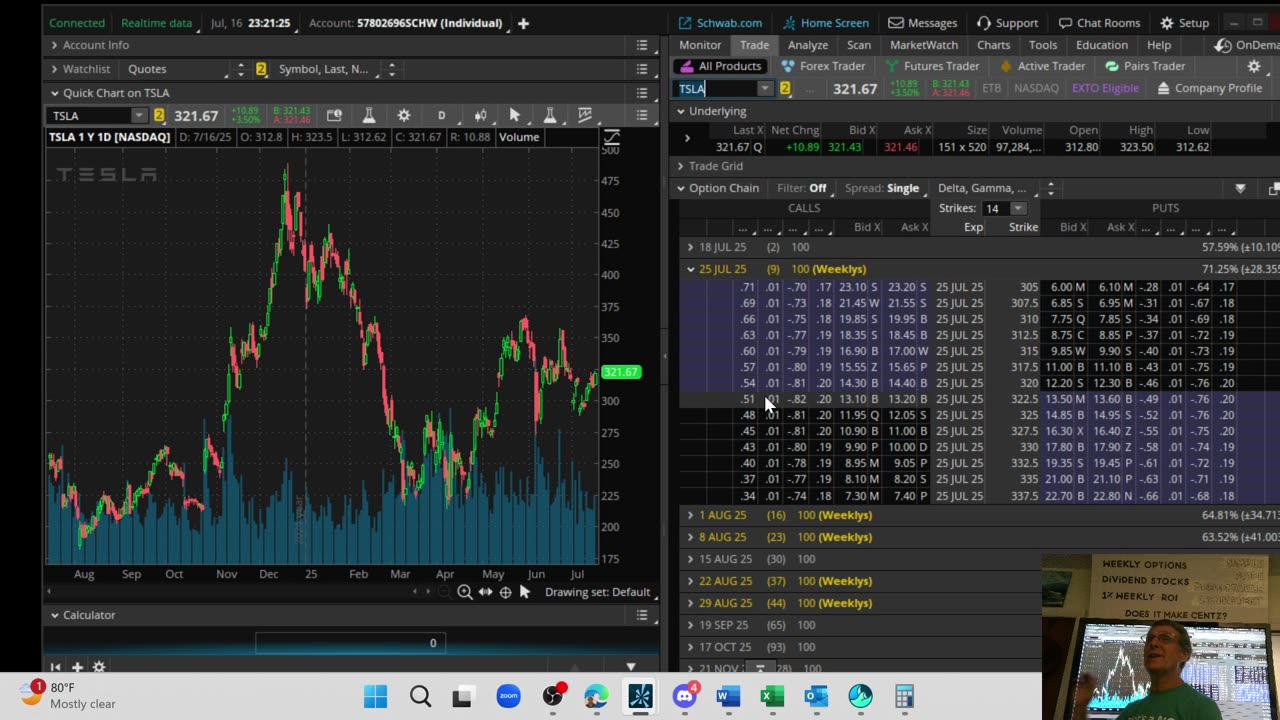
Task: Open Chat Rooms in top bar
Action: pos(1098,23)
